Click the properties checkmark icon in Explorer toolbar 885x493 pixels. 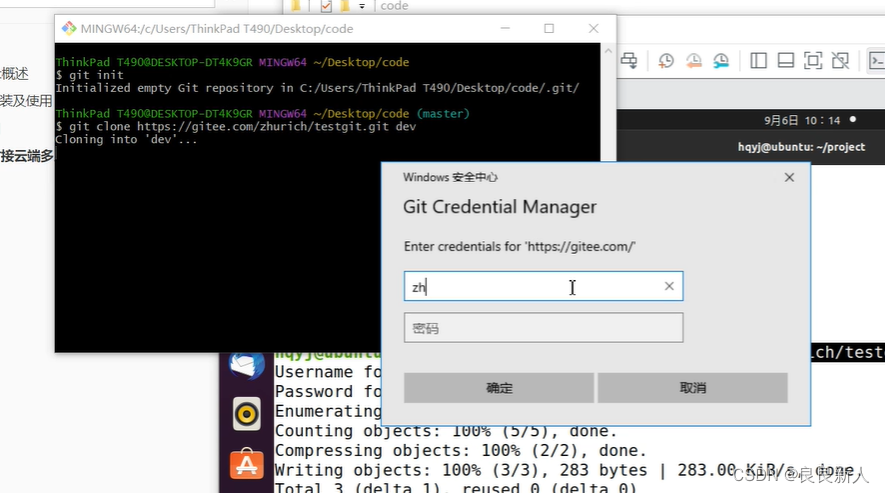tap(326, 6)
